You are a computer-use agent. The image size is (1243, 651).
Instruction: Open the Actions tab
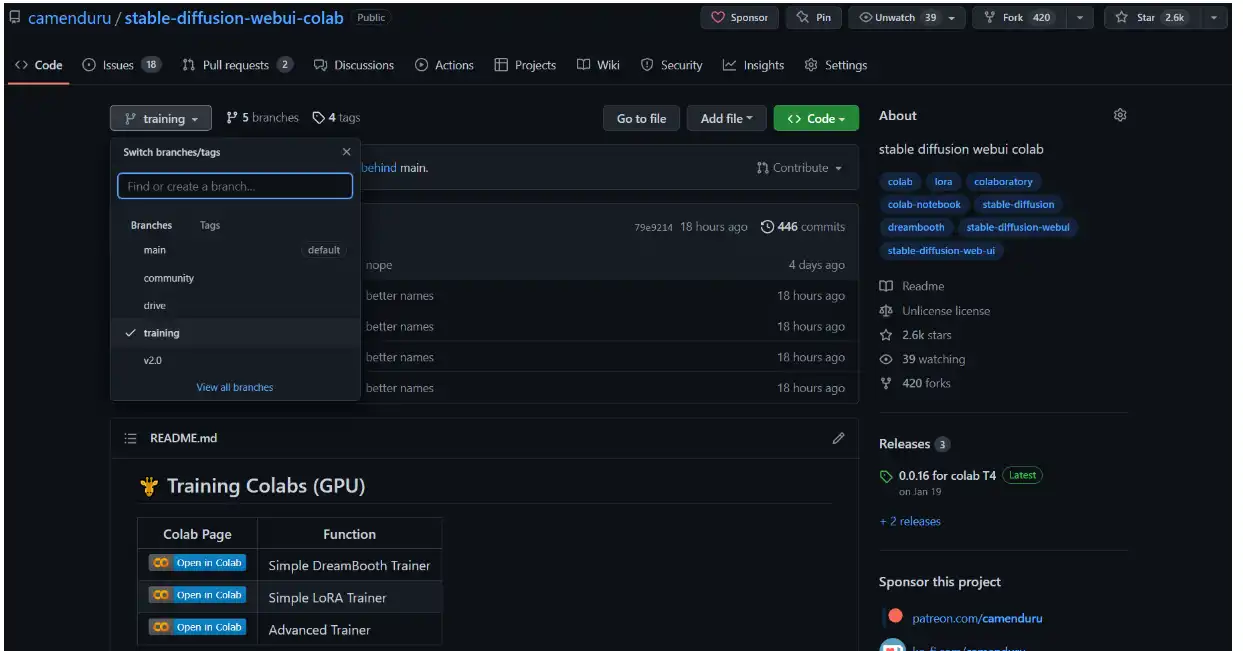click(444, 65)
